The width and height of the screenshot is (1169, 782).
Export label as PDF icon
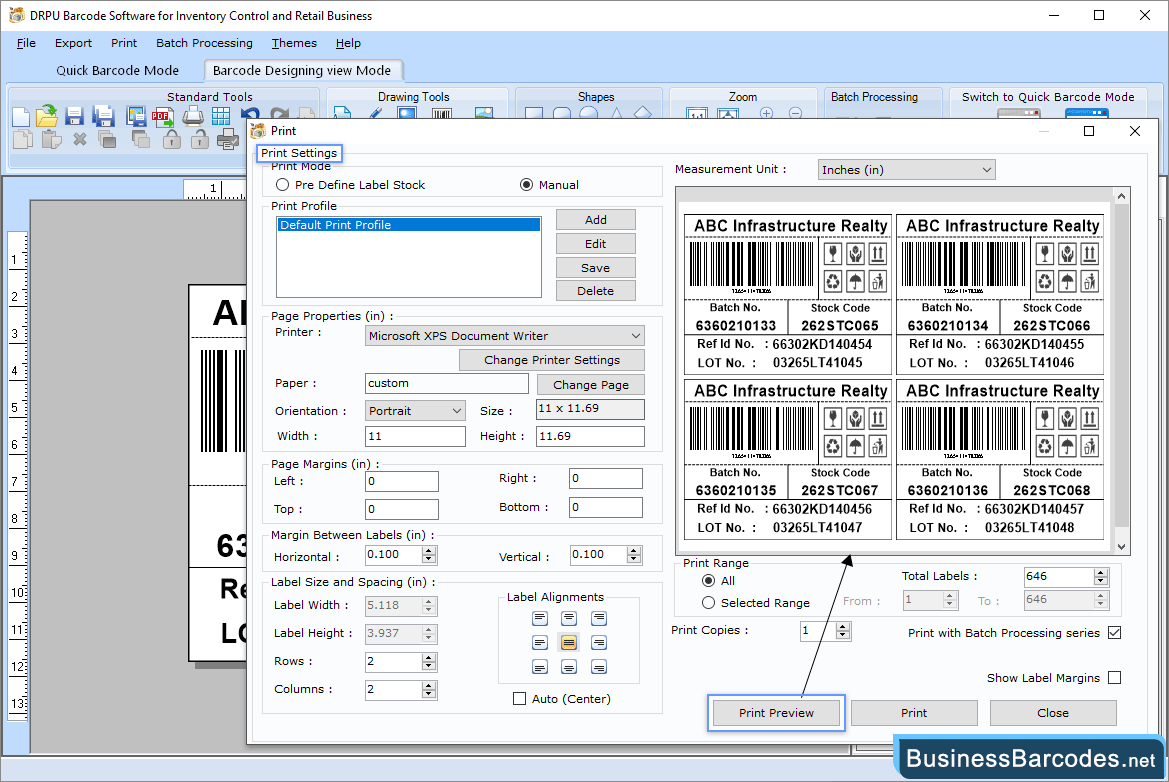coord(163,116)
